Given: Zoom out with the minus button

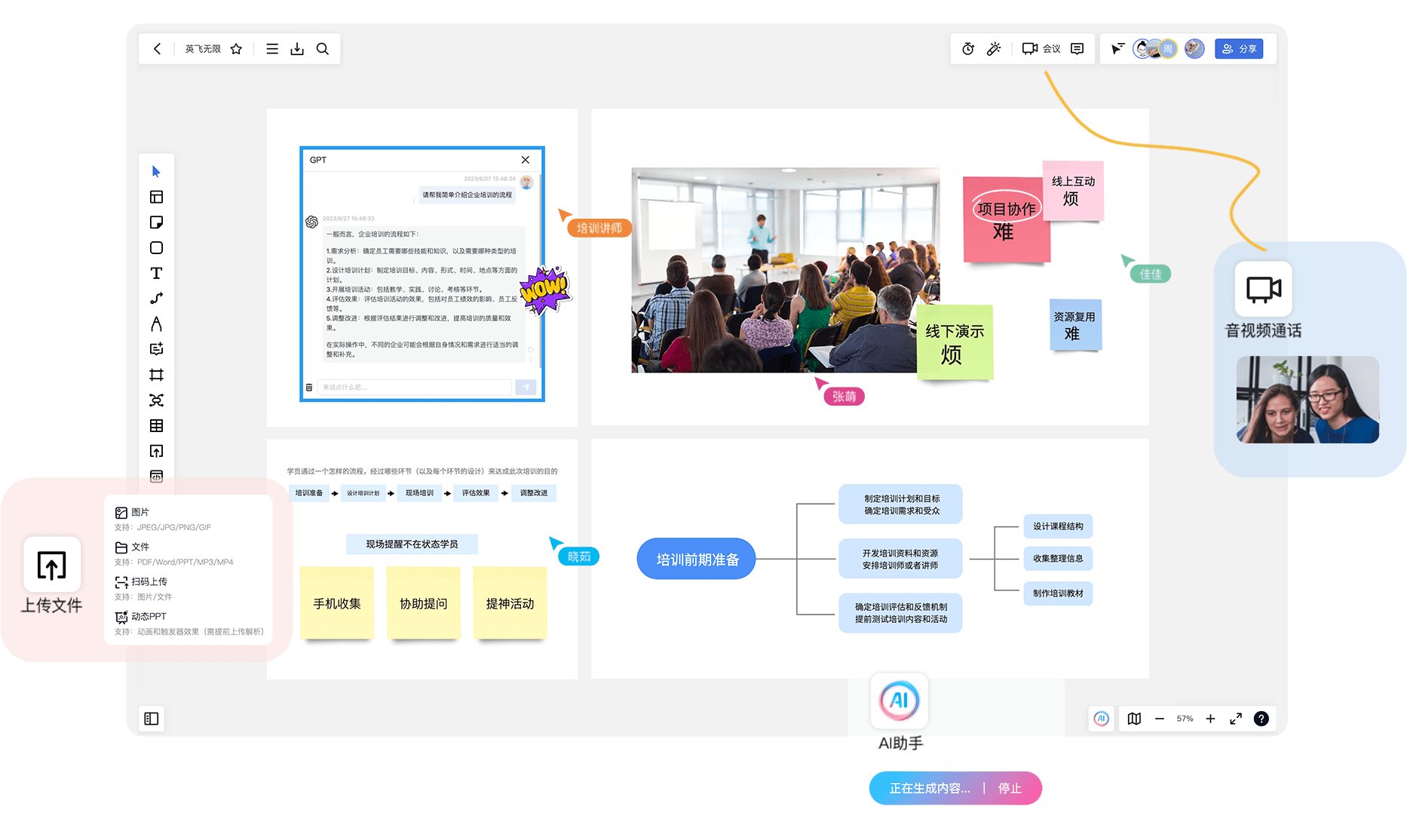Looking at the screenshot, I should [x=1160, y=719].
